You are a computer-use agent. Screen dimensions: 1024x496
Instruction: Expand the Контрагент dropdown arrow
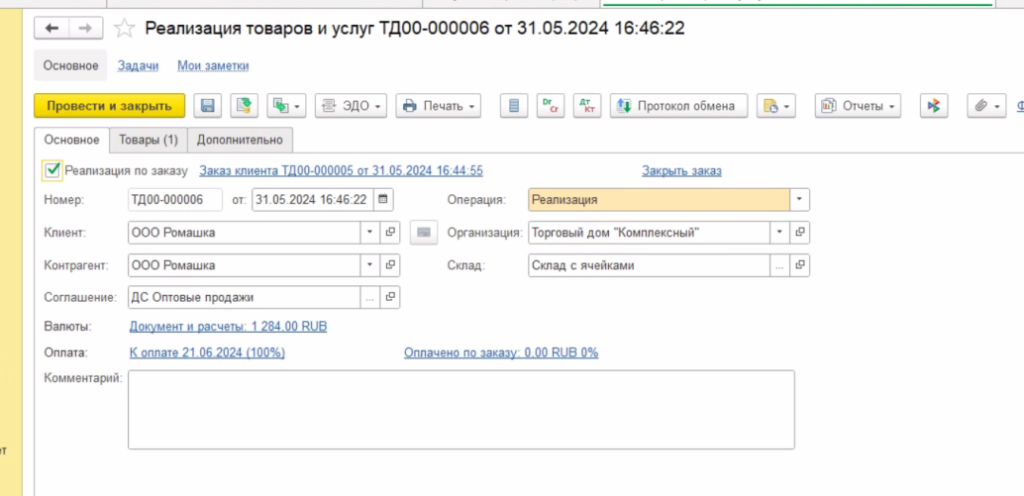tap(370, 266)
